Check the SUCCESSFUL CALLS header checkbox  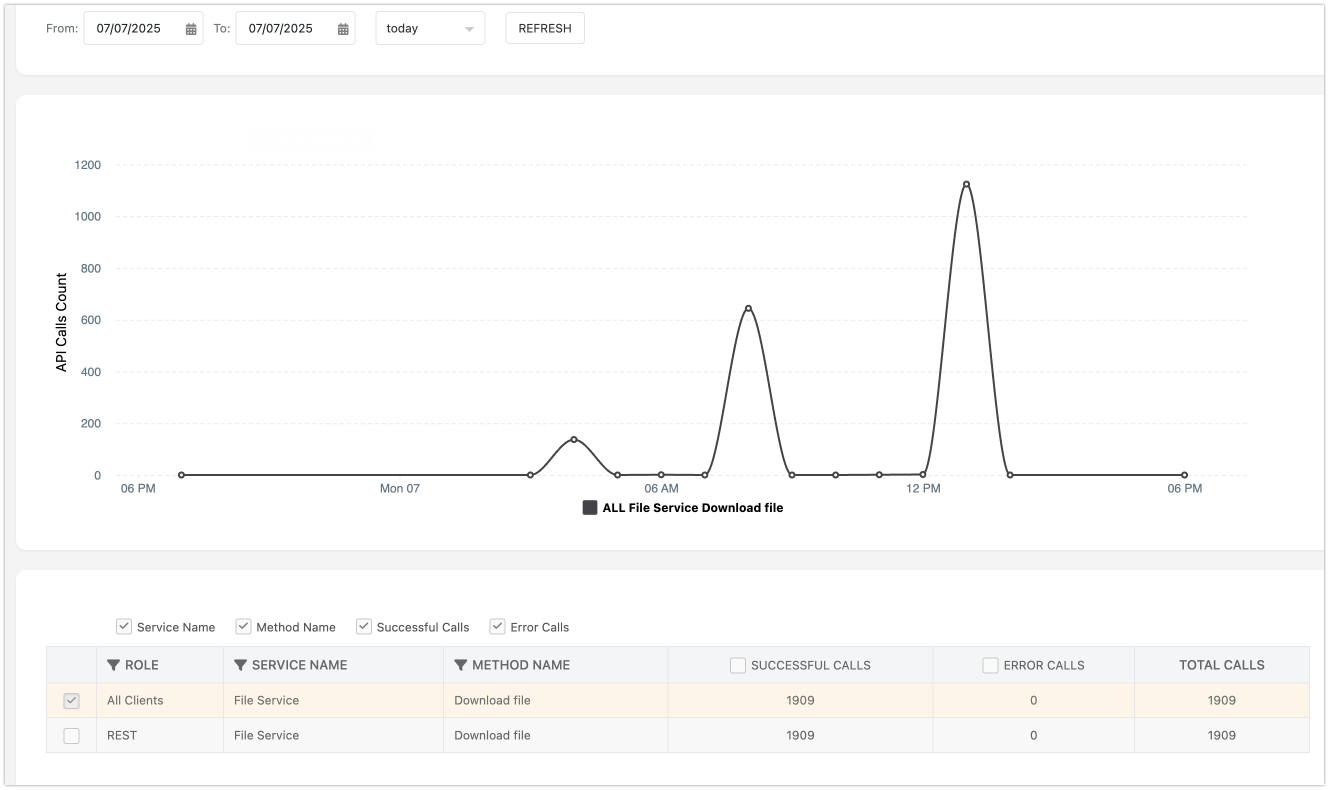(x=738, y=665)
